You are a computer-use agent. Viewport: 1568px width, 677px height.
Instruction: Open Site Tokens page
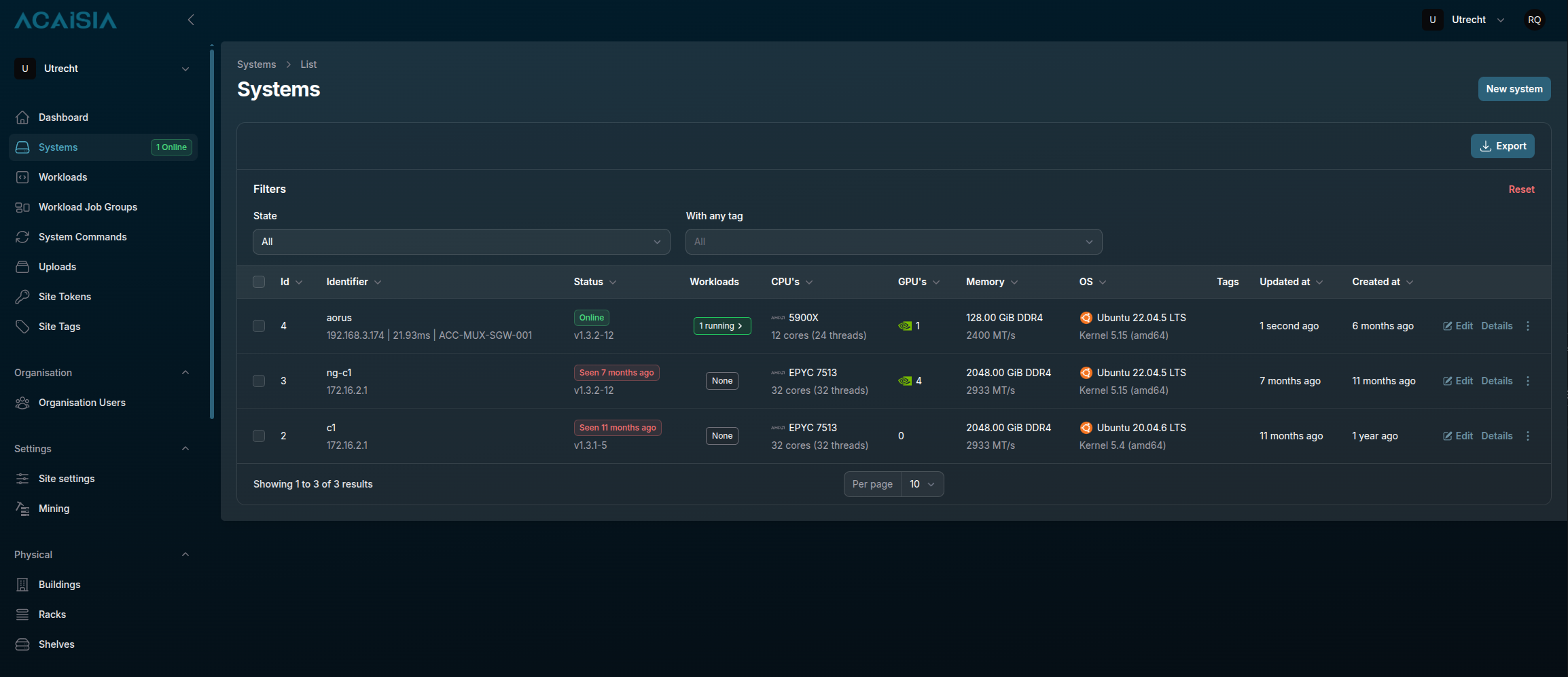pos(103,297)
